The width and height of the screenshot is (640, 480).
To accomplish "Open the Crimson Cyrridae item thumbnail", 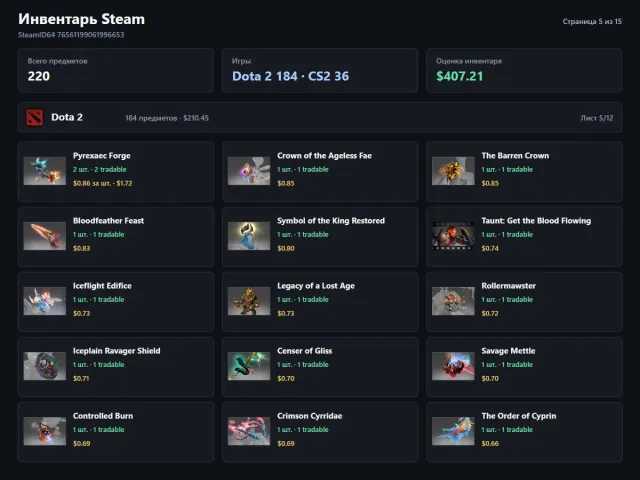I will (x=249, y=431).
